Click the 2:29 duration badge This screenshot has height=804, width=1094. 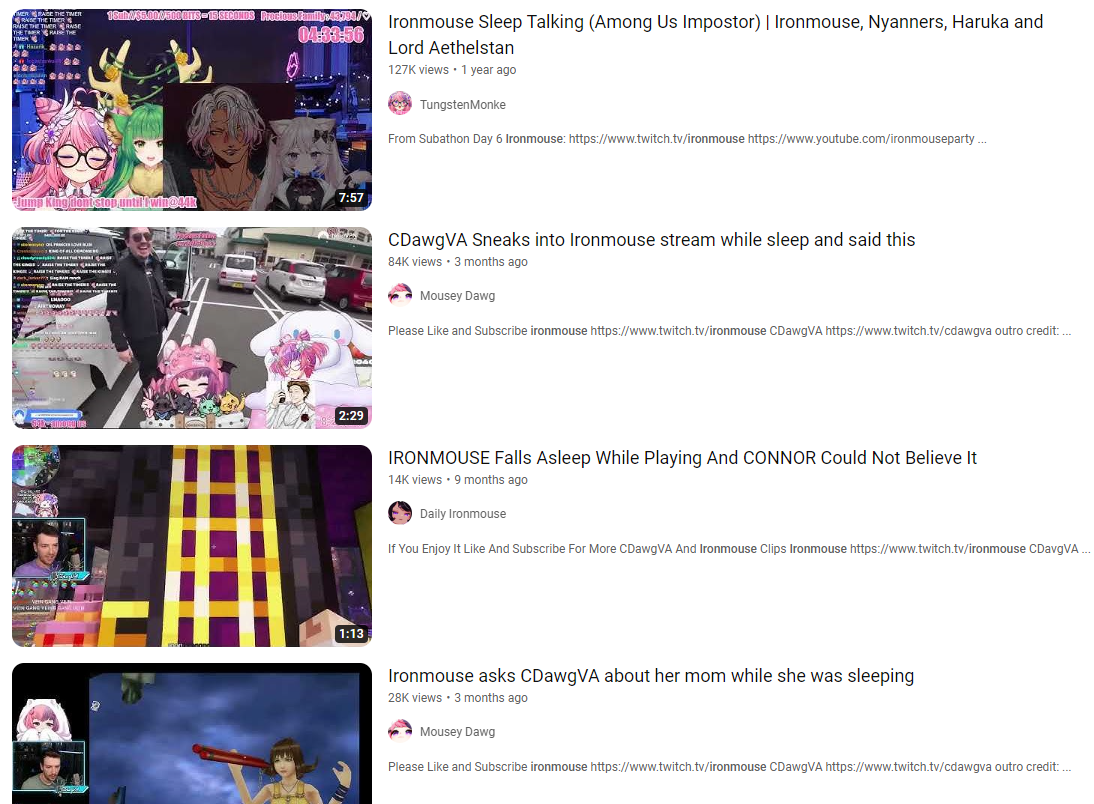351,415
